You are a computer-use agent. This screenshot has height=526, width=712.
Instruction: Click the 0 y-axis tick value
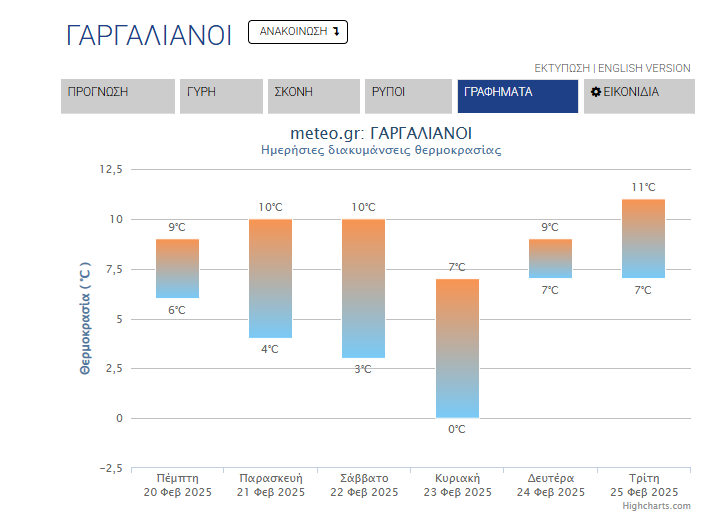point(119,418)
